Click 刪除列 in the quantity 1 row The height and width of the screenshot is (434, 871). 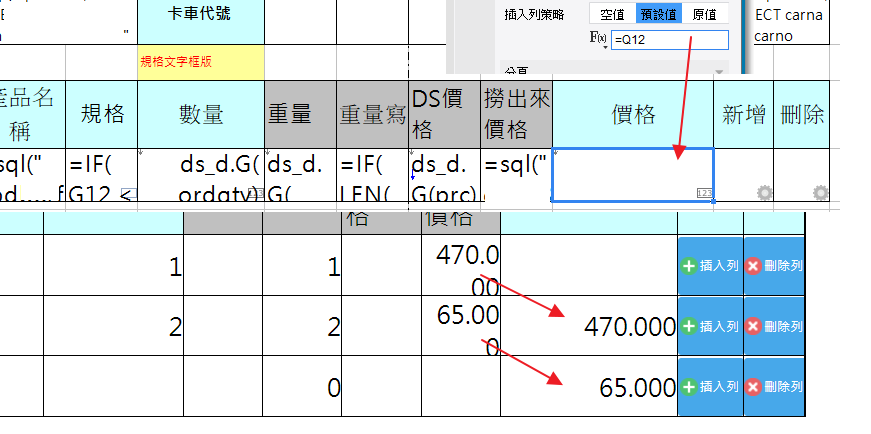pyautogui.click(x=774, y=266)
